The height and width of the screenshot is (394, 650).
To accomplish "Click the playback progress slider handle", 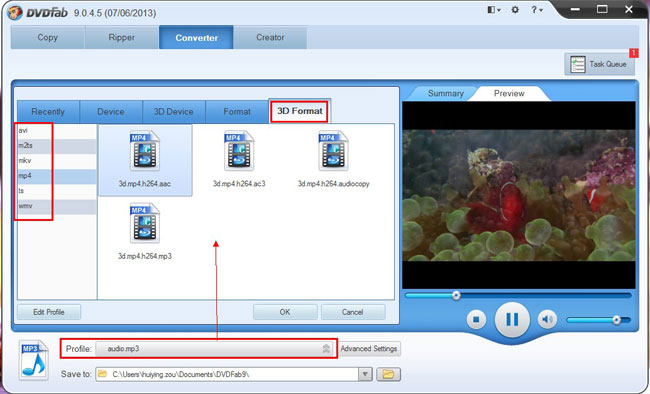I will [x=456, y=296].
